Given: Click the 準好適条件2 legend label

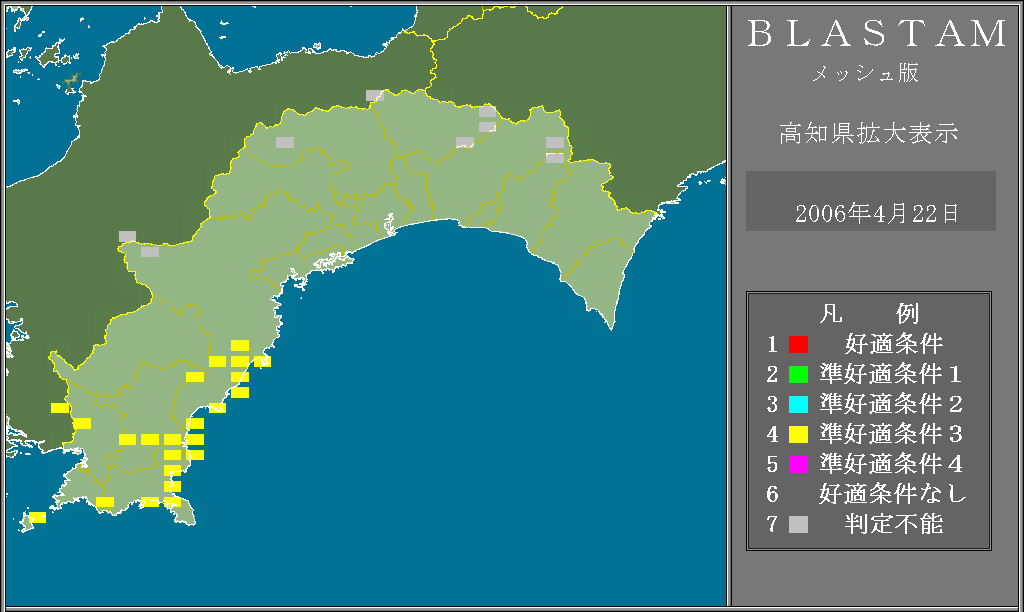Looking at the screenshot, I should click(x=891, y=404).
